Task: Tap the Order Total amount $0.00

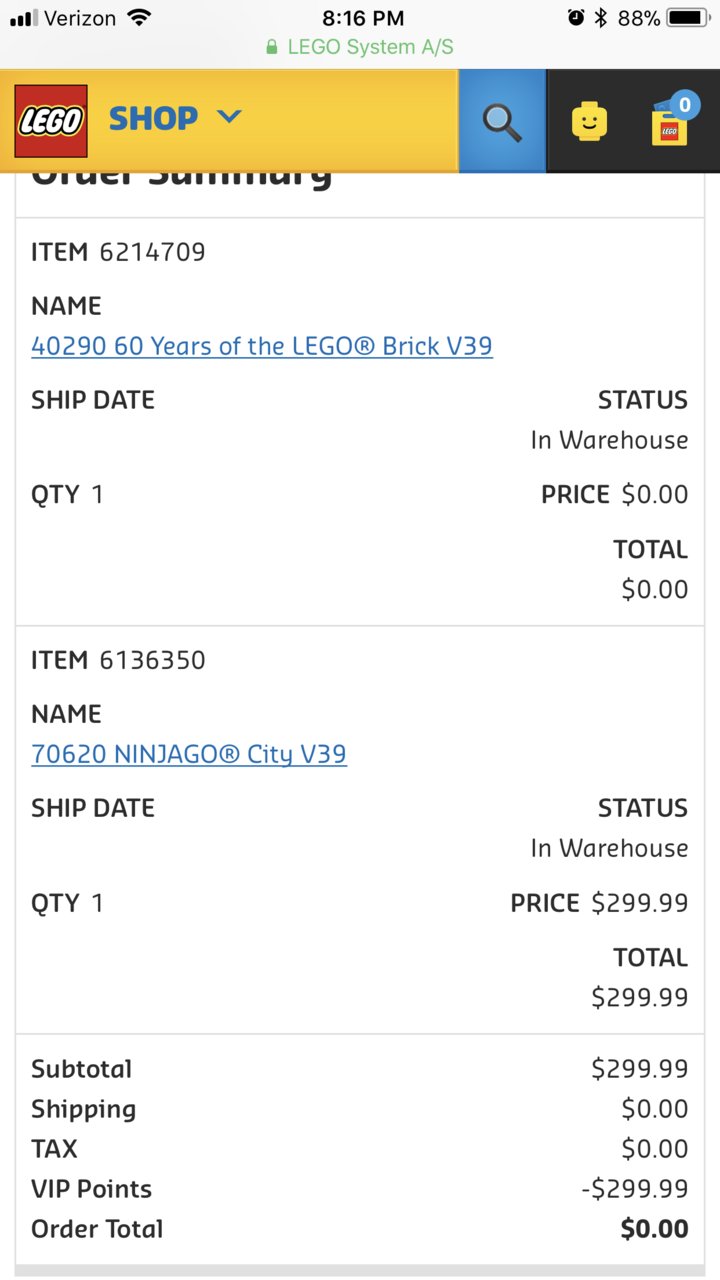Action: [655, 1229]
